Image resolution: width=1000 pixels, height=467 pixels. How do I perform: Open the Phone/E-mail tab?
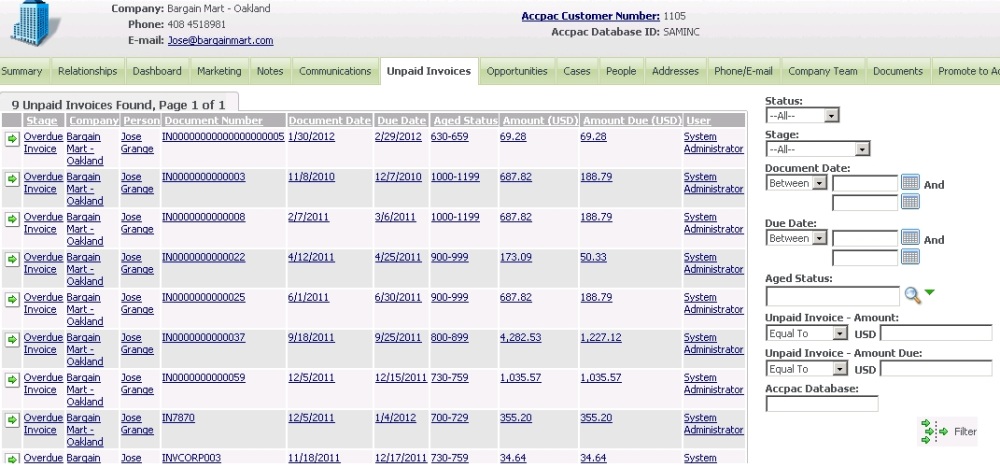[743, 71]
